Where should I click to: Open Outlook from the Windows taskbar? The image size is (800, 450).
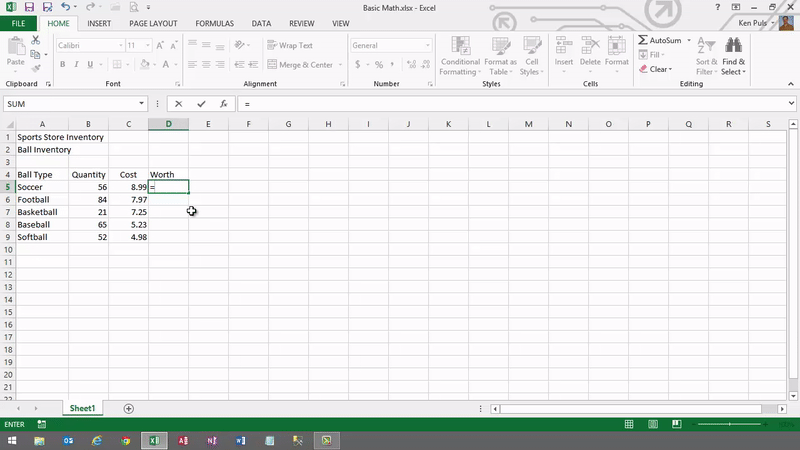point(68,440)
